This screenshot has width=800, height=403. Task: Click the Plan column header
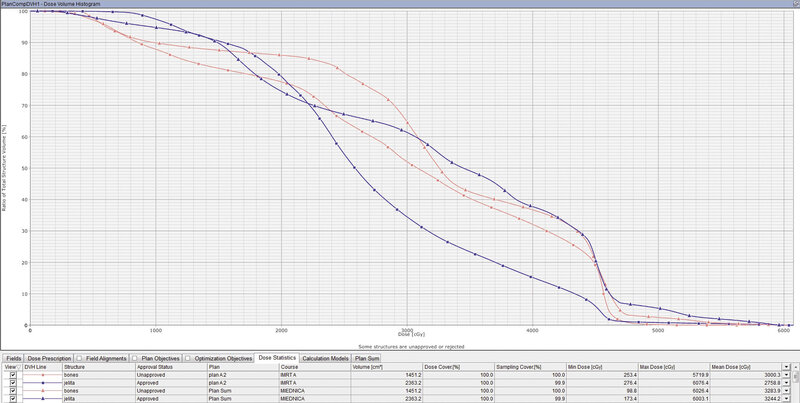point(243,367)
